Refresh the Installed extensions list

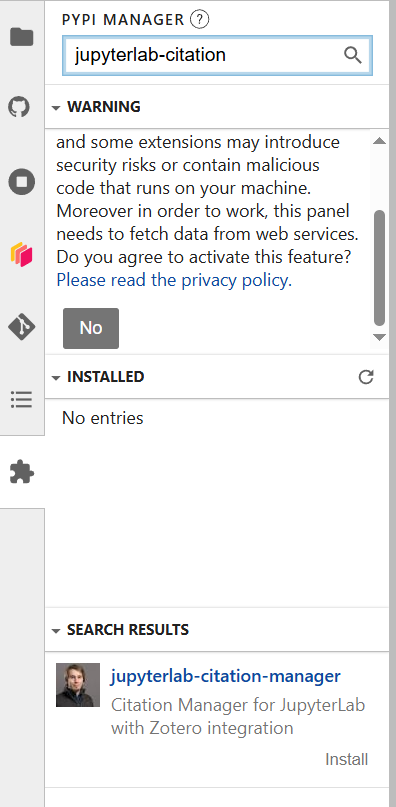point(366,377)
